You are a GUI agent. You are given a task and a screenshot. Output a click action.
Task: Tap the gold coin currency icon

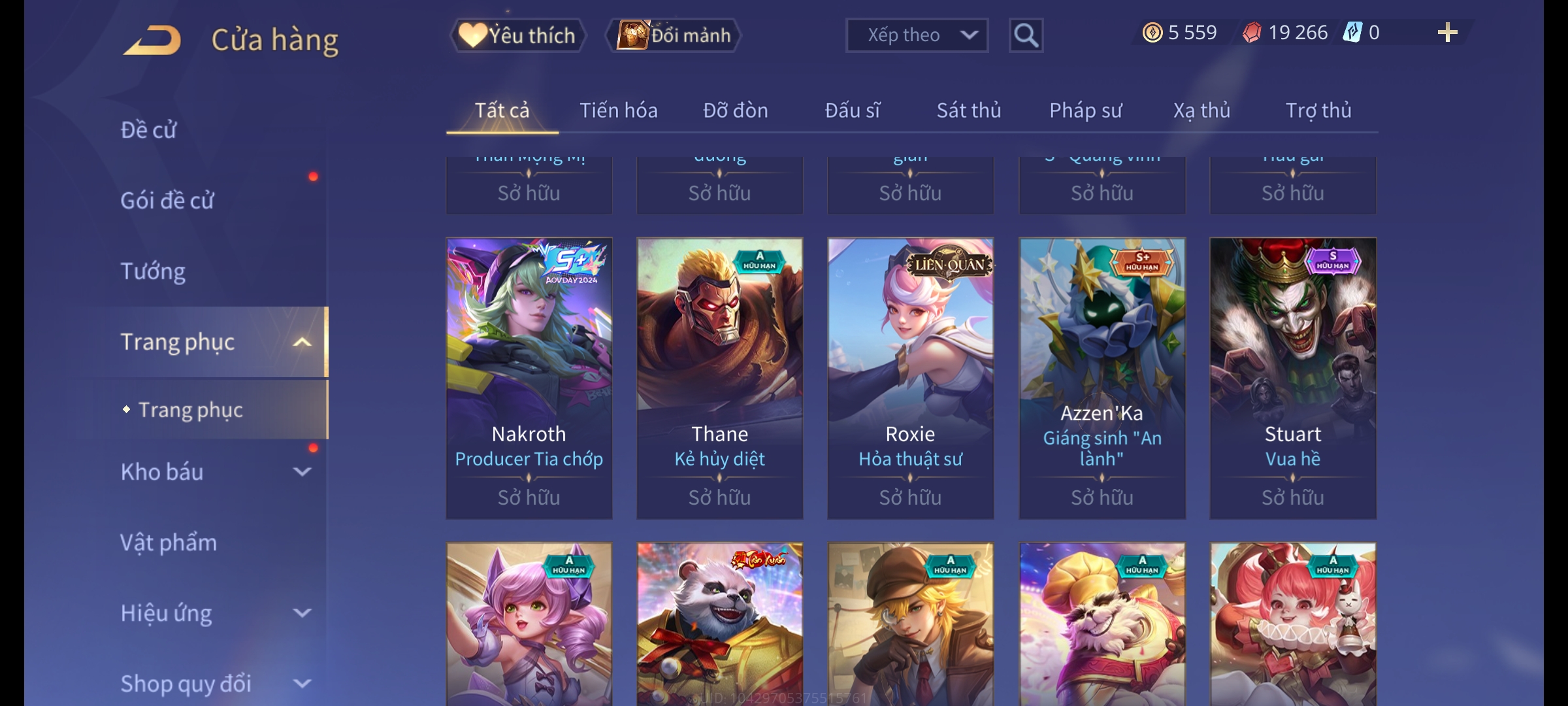click(x=1152, y=33)
